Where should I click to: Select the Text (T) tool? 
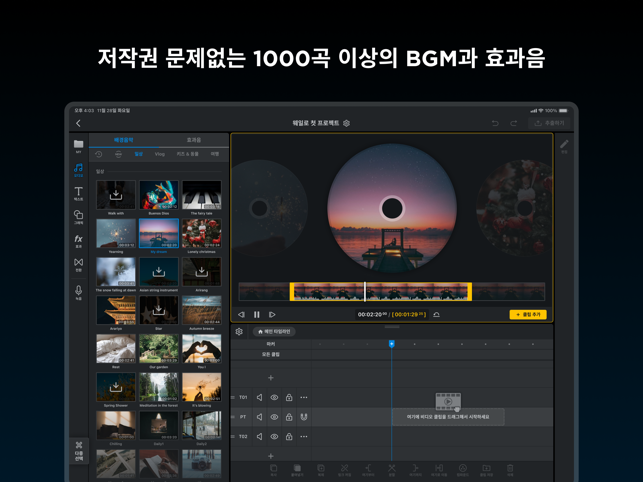coord(78,193)
